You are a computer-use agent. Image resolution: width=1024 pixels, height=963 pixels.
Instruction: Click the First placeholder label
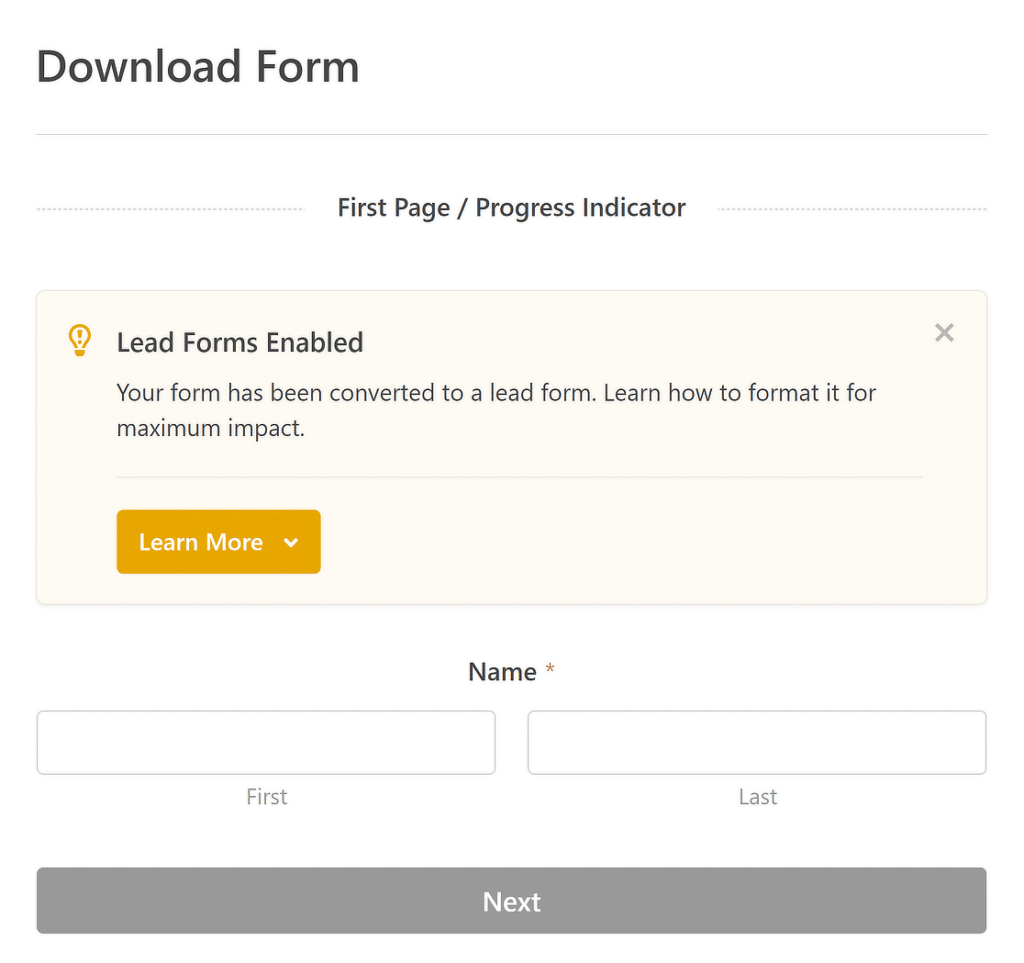(x=266, y=796)
